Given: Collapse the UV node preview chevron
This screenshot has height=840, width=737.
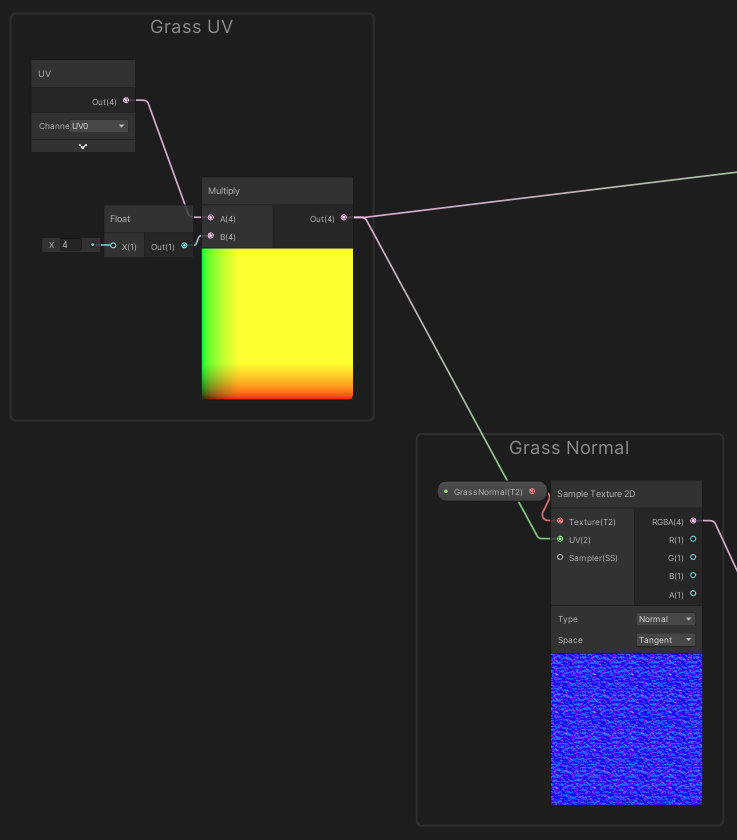Looking at the screenshot, I should 83,146.
